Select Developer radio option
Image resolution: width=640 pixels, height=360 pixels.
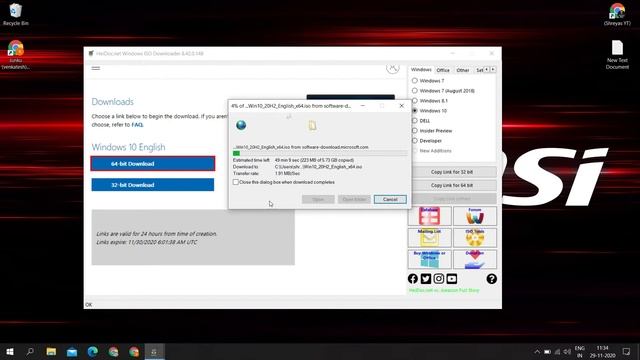(x=427, y=141)
